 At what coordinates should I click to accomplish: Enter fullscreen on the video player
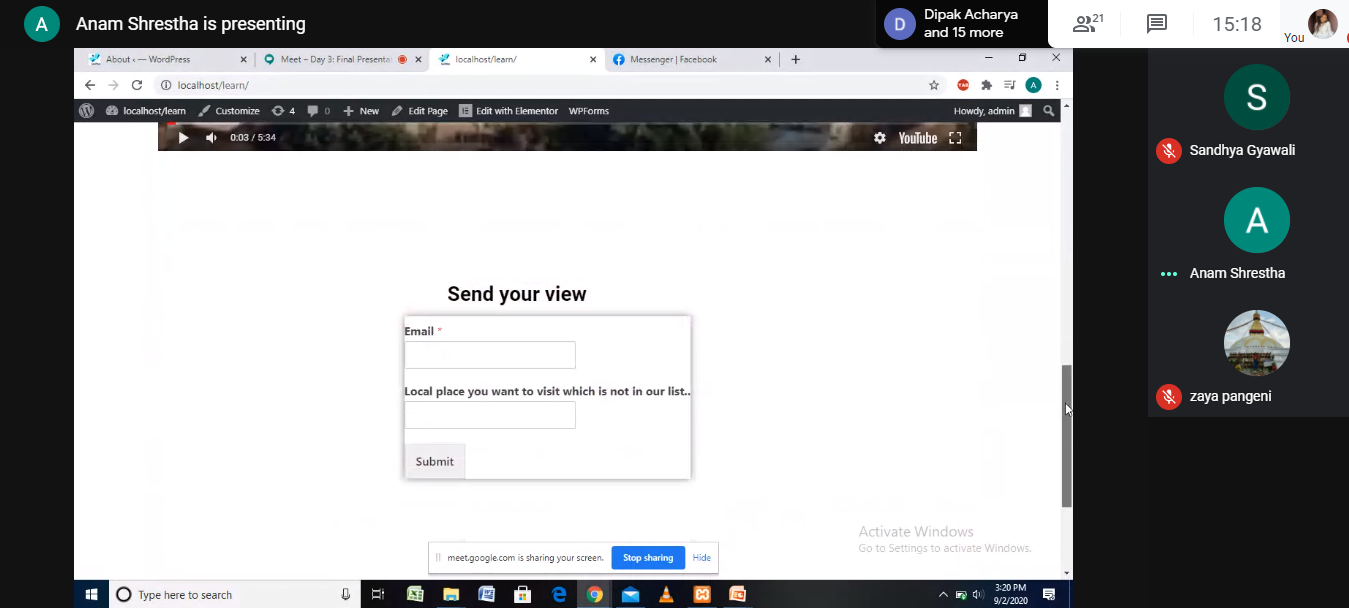pos(955,138)
